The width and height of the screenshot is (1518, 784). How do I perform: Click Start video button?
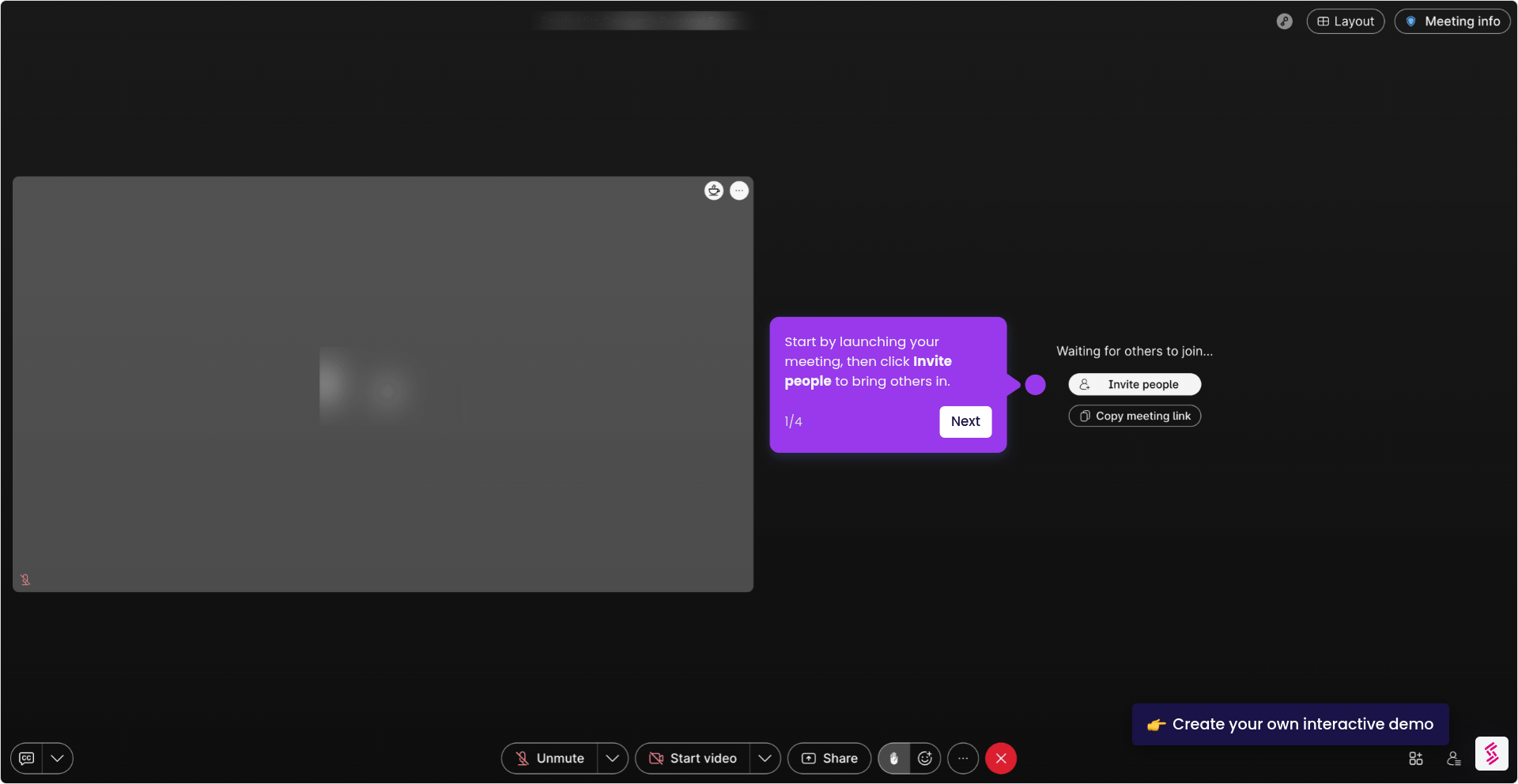tap(693, 758)
